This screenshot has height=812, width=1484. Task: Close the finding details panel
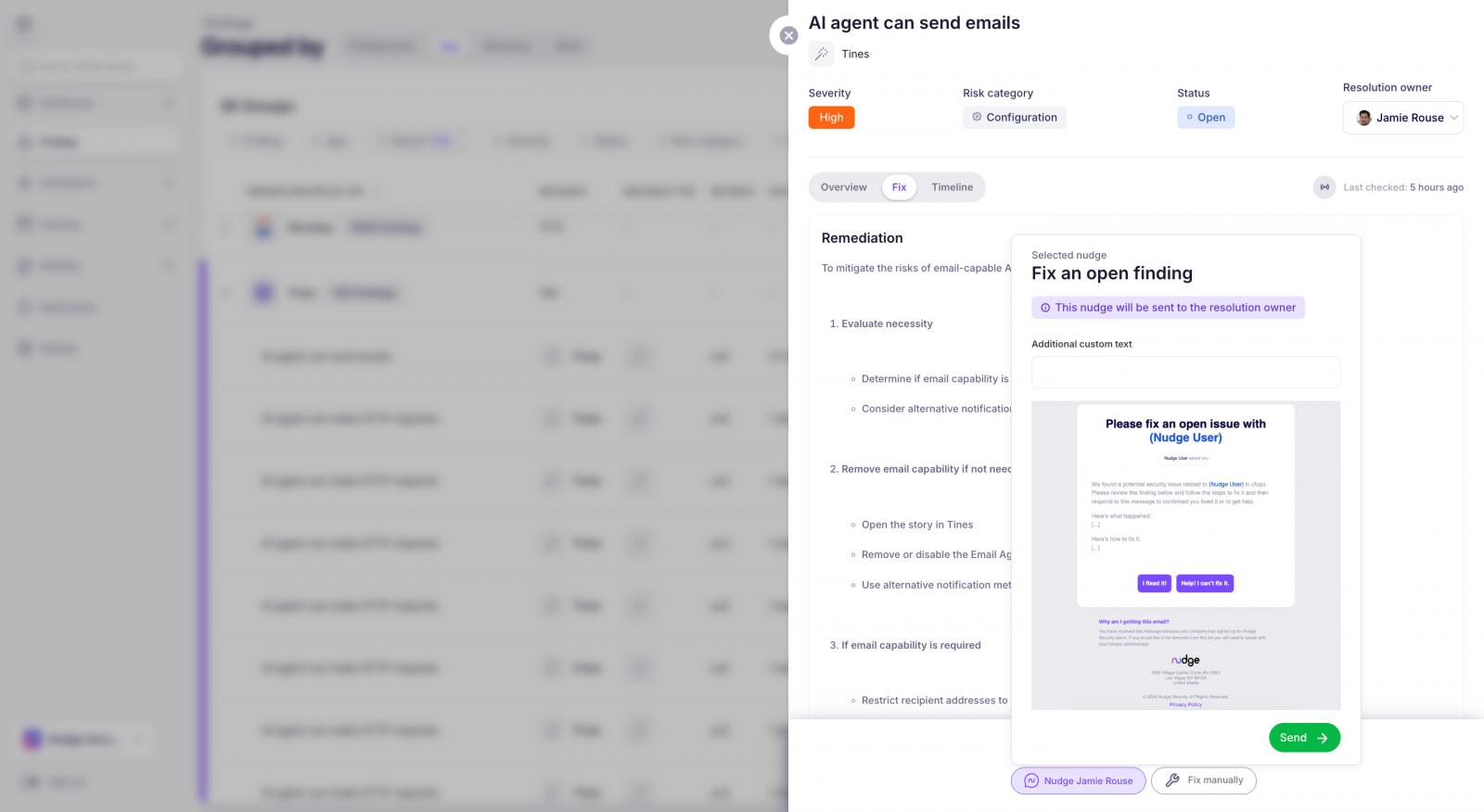[x=788, y=35]
